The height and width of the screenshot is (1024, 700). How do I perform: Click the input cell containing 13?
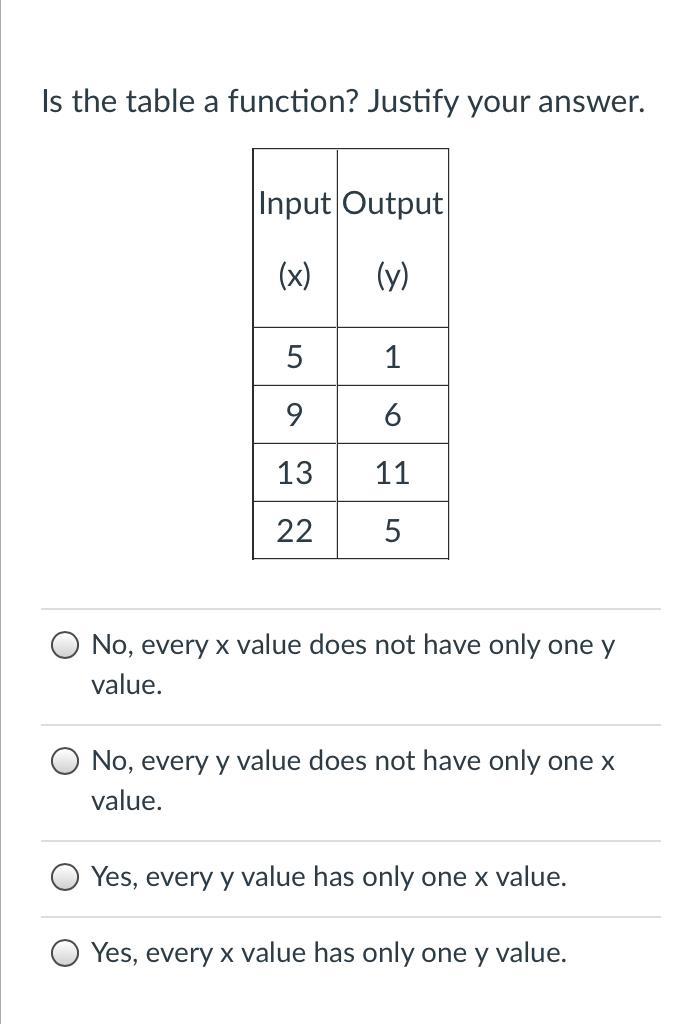coord(294,473)
